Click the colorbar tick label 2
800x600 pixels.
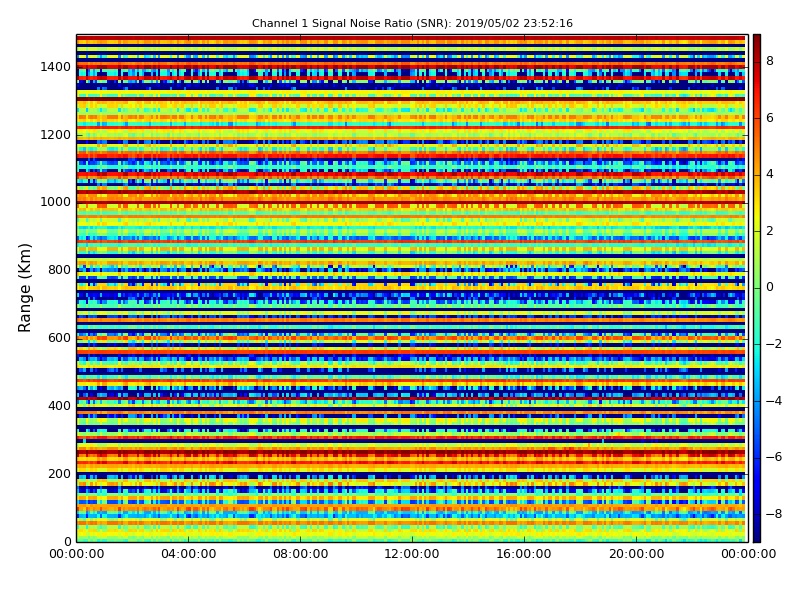click(770, 231)
